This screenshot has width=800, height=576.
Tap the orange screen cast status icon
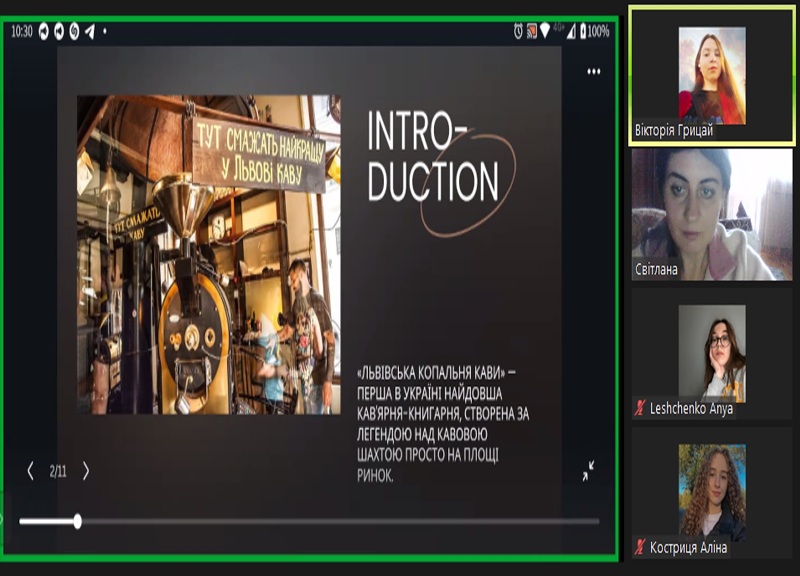(x=532, y=31)
